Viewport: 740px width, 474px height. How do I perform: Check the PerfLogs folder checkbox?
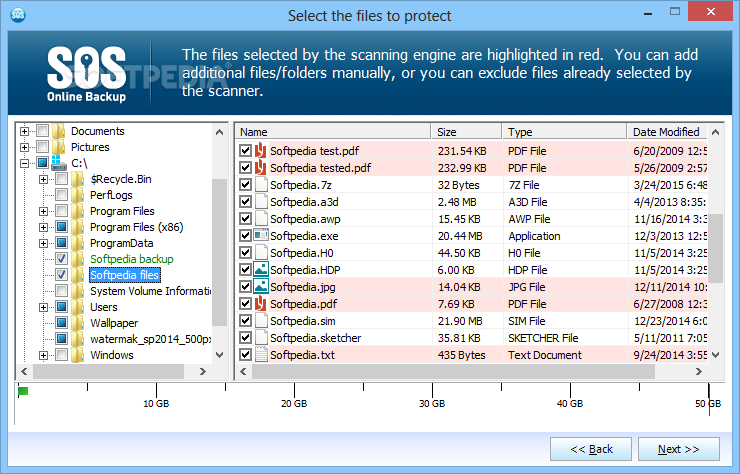click(61, 195)
